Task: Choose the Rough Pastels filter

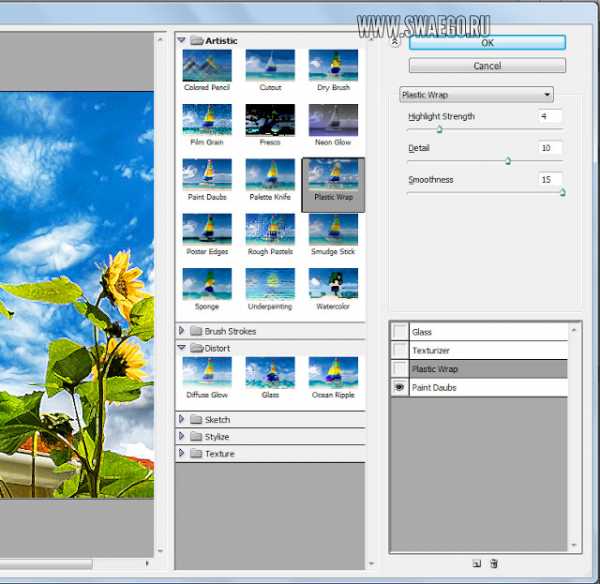Action: click(270, 230)
